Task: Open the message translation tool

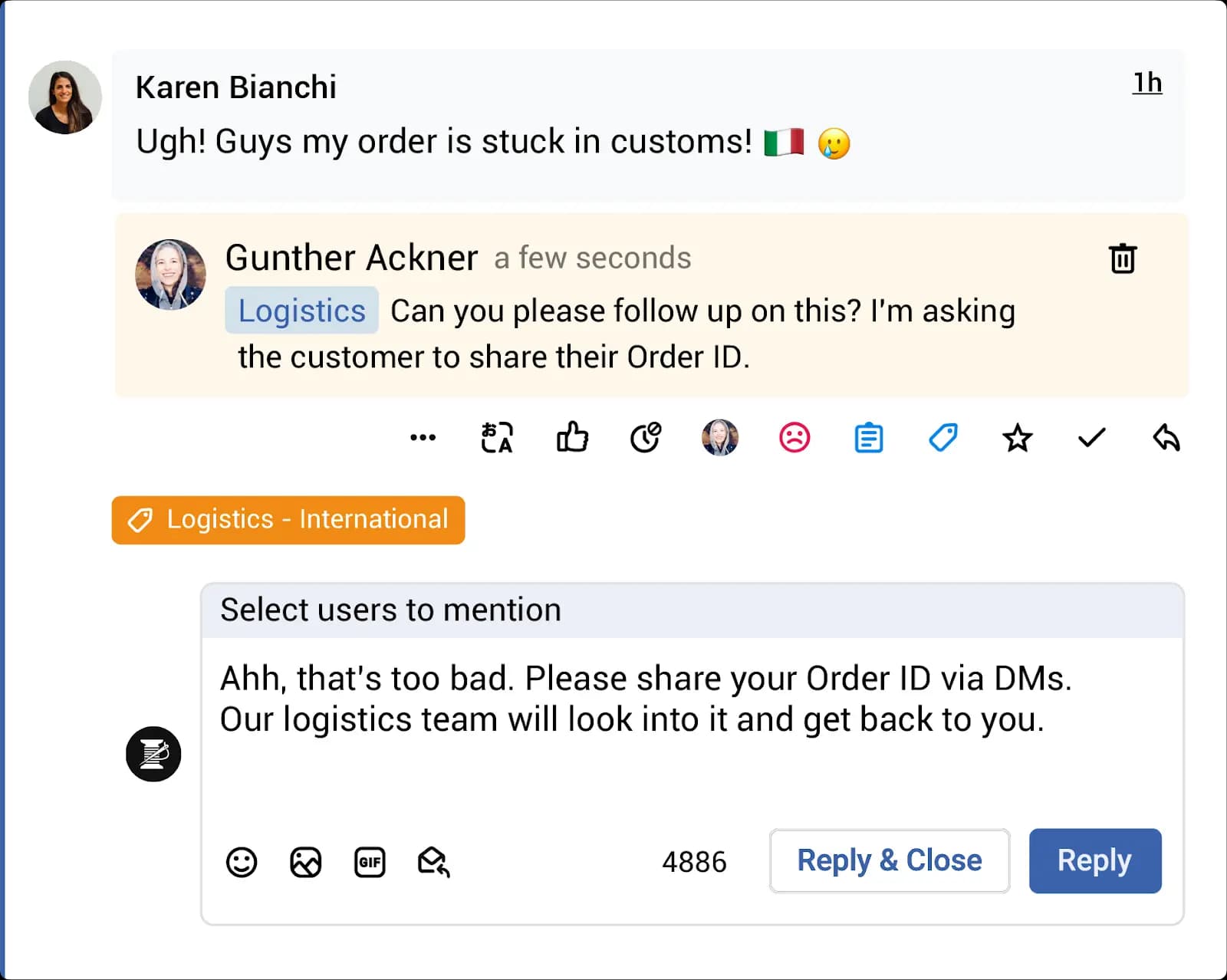Action: coord(497,437)
